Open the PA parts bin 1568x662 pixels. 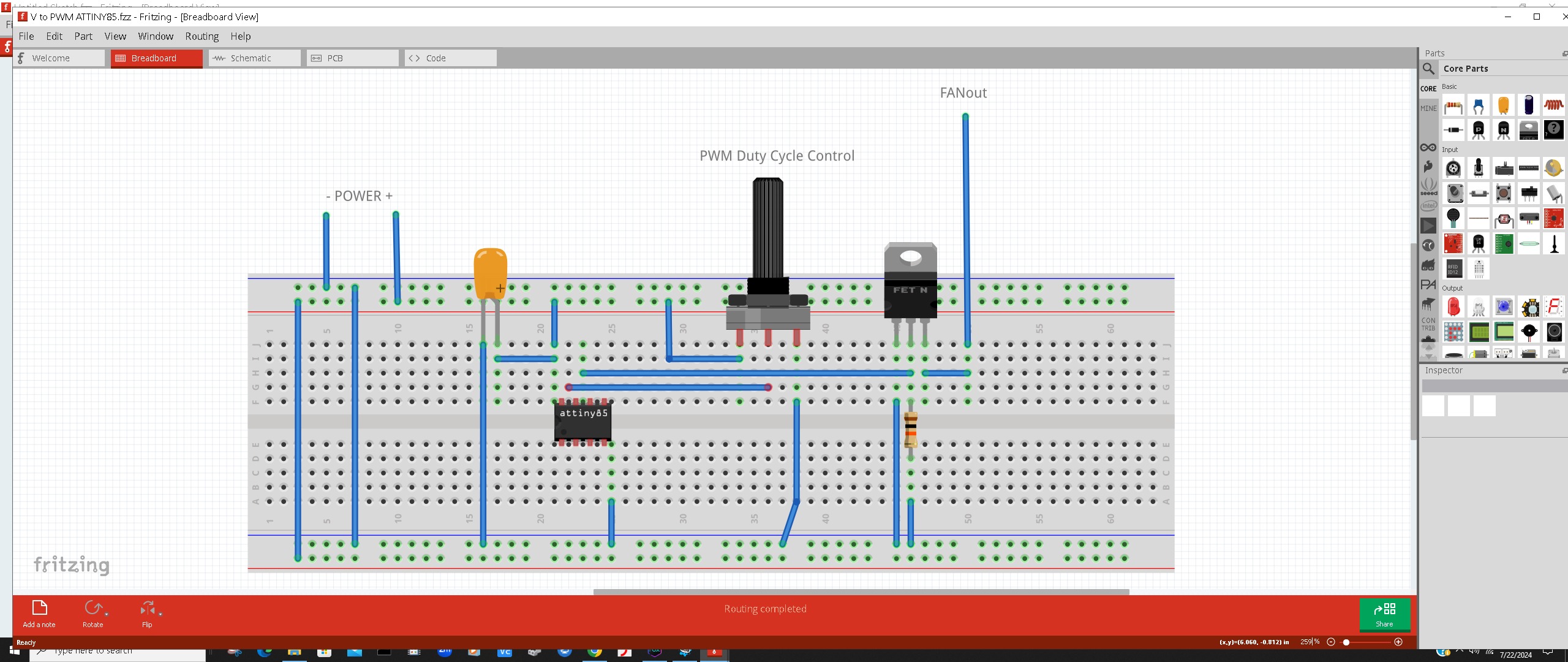point(1428,284)
